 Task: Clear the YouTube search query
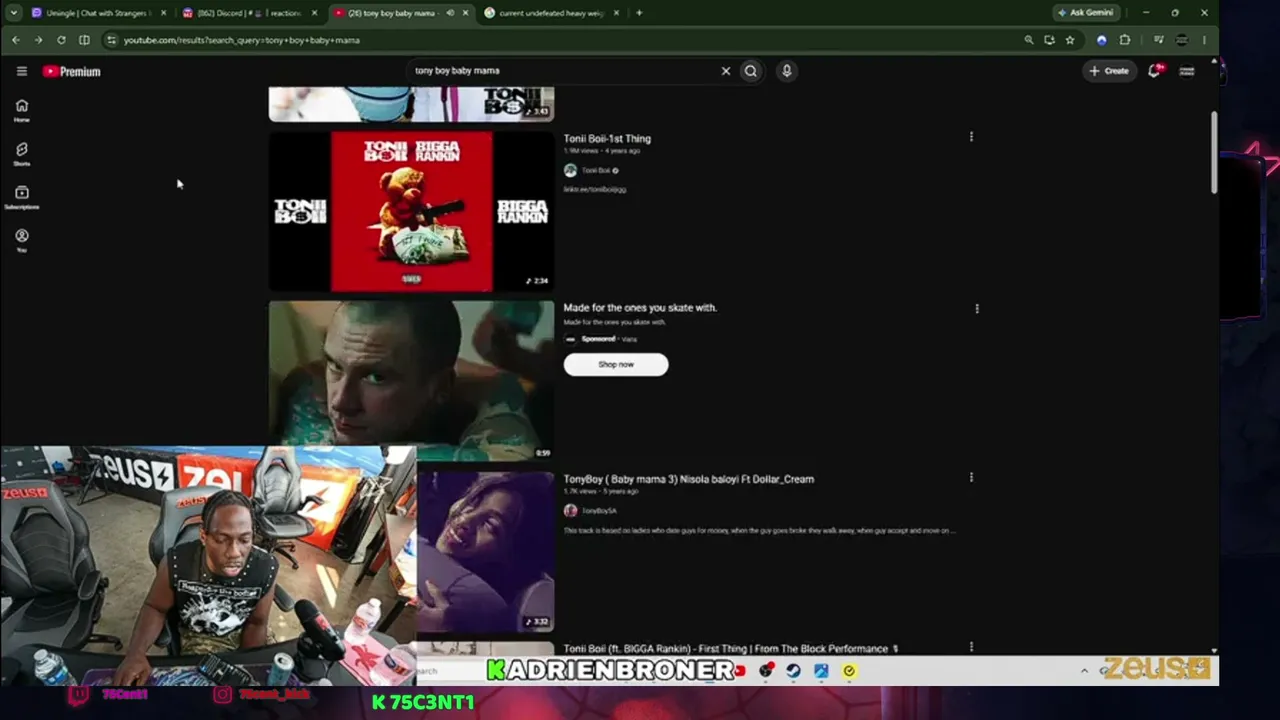[x=726, y=71]
